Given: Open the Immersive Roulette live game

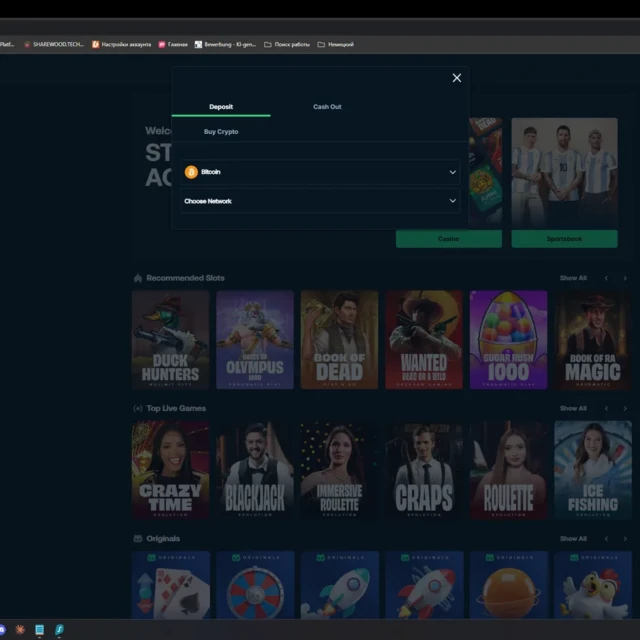Looking at the screenshot, I should click(x=339, y=470).
